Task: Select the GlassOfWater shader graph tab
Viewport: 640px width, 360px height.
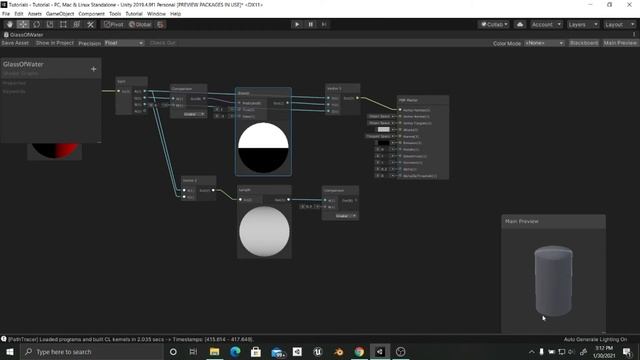Action: point(24,35)
